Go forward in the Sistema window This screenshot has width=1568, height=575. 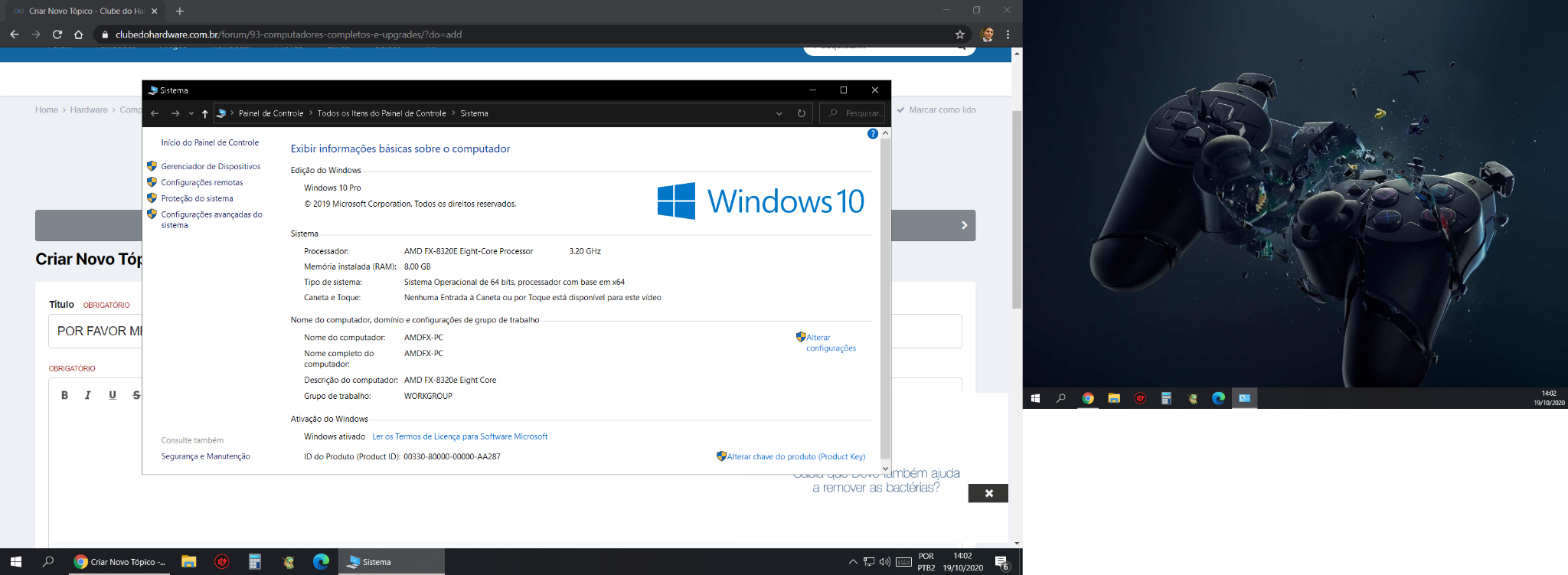pos(175,113)
